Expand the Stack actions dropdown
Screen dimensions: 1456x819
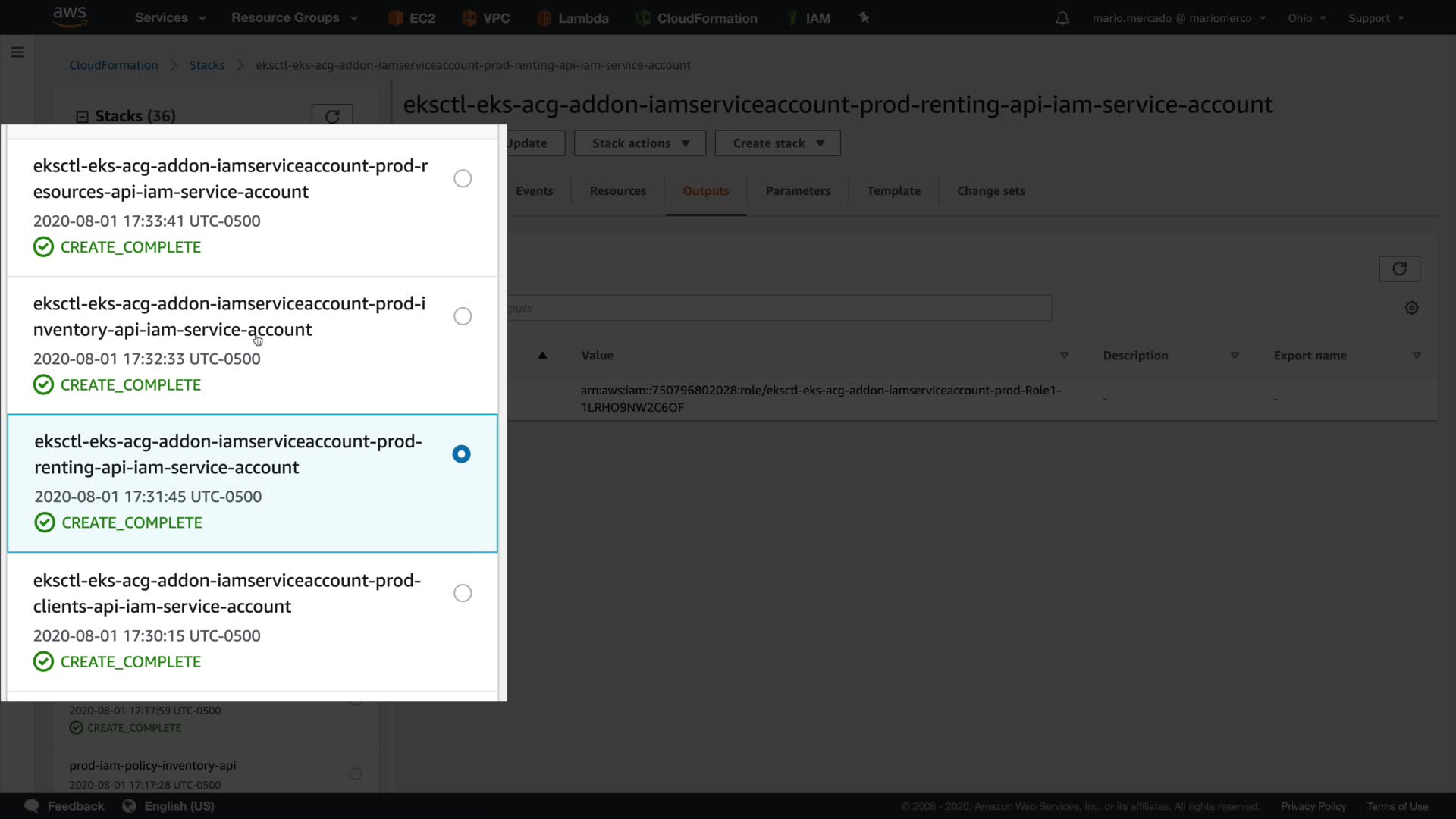[x=640, y=143]
